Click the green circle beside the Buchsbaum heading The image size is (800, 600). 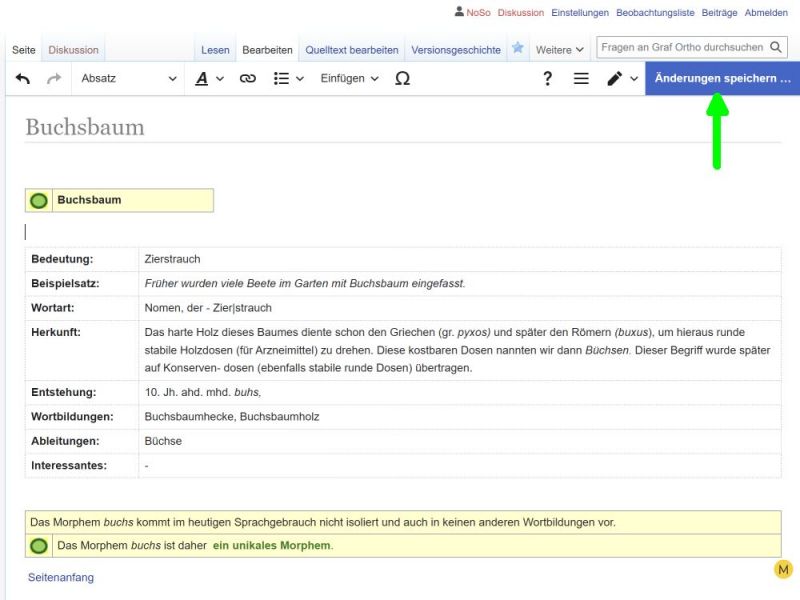38,200
